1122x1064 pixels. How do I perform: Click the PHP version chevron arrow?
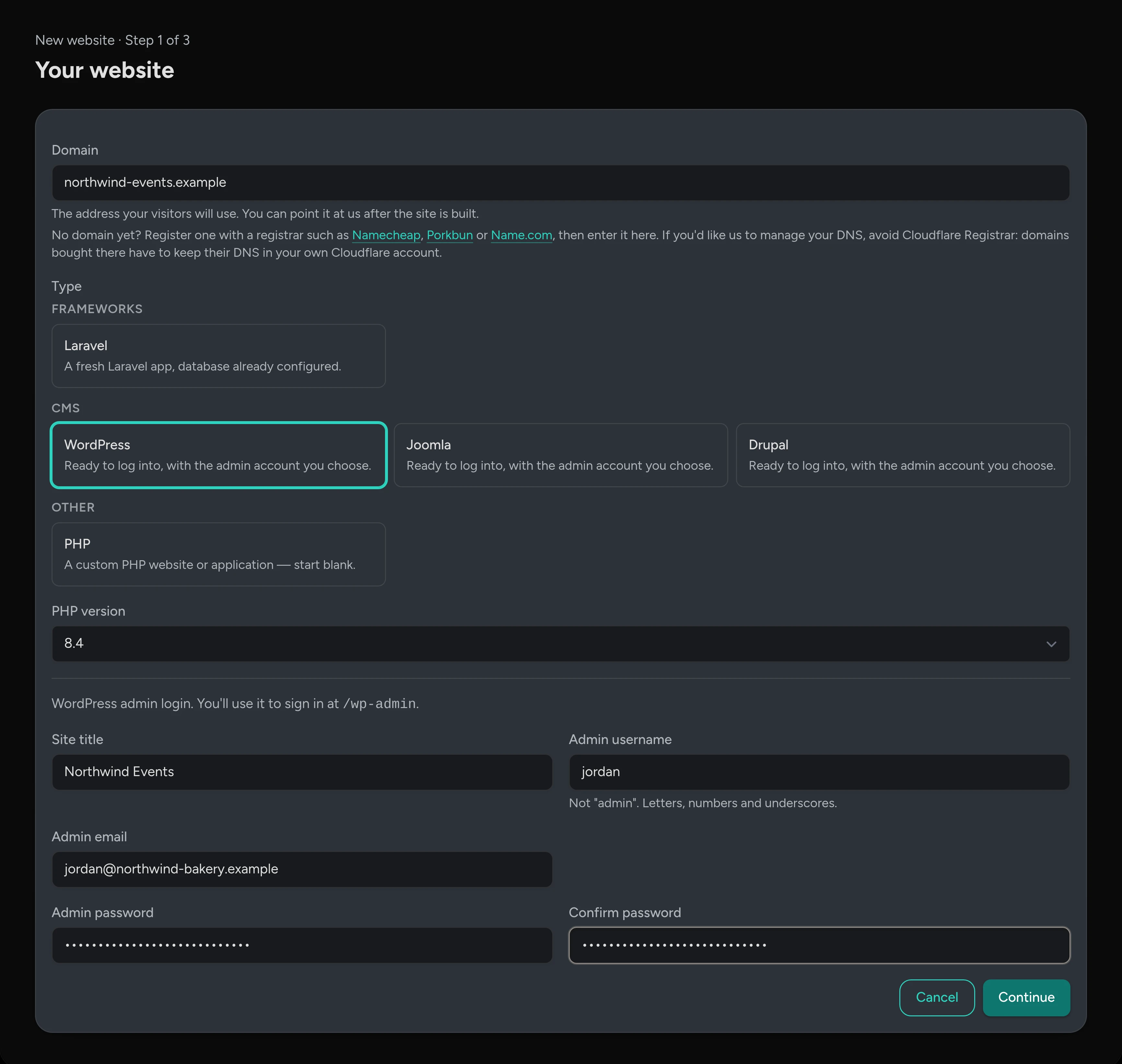1051,644
